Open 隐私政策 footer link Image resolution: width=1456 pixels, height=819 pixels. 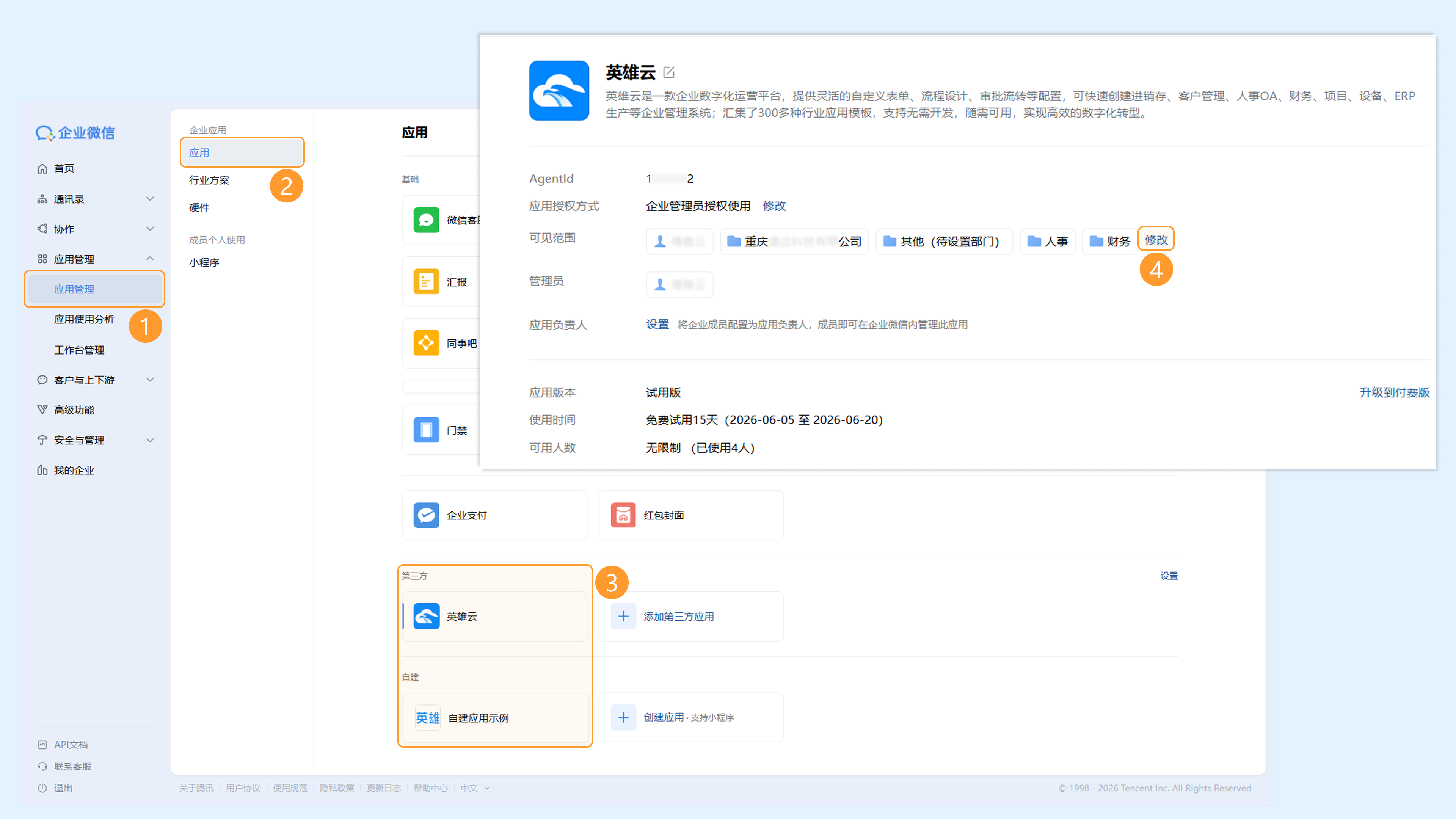tap(337, 788)
